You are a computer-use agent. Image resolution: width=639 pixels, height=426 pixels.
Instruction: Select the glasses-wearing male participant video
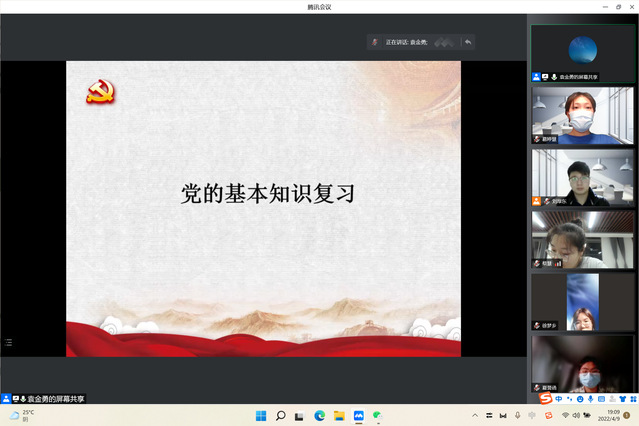[582, 177]
